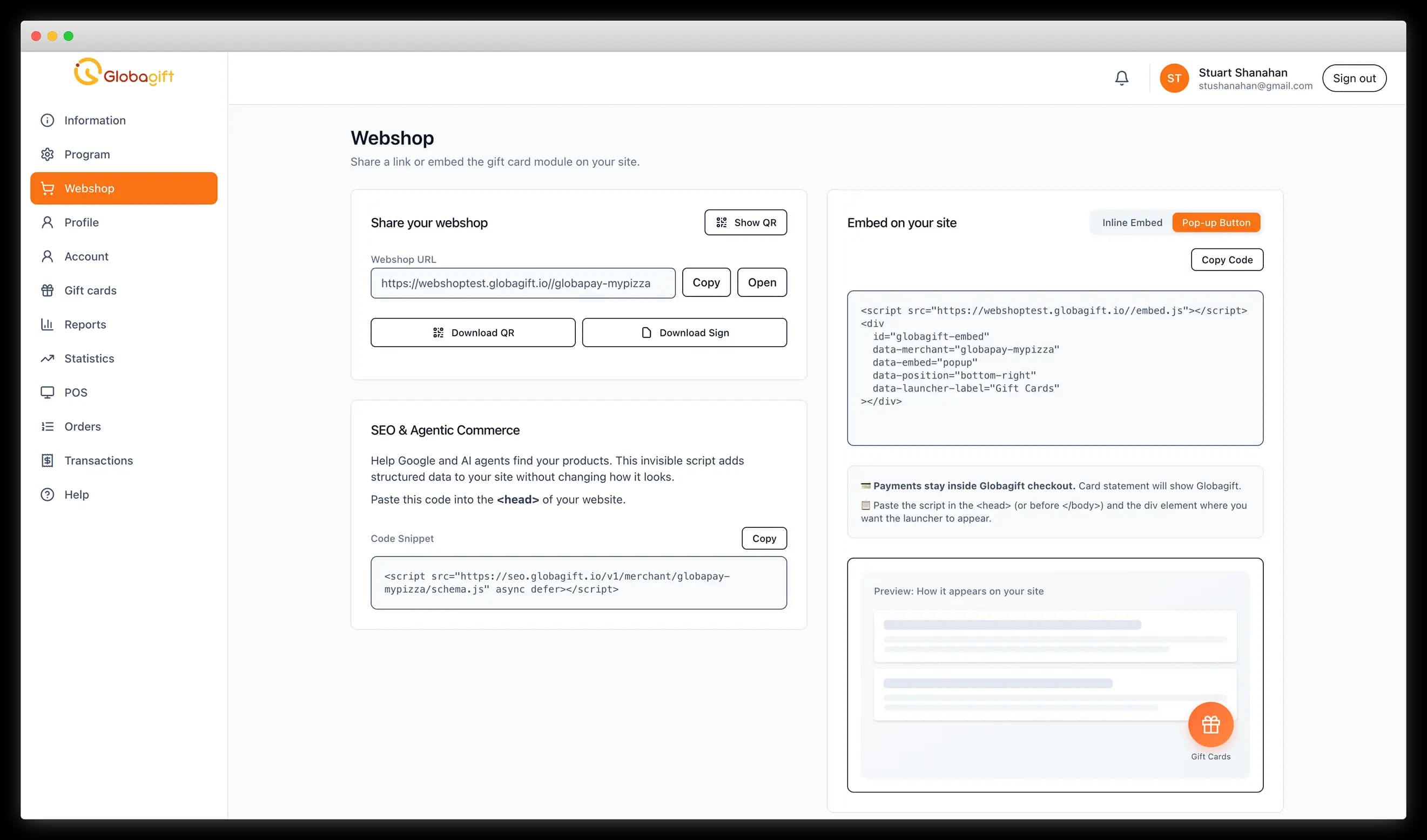Image resolution: width=1427 pixels, height=840 pixels.
Task: Click the POS sidebar icon
Action: 48,392
